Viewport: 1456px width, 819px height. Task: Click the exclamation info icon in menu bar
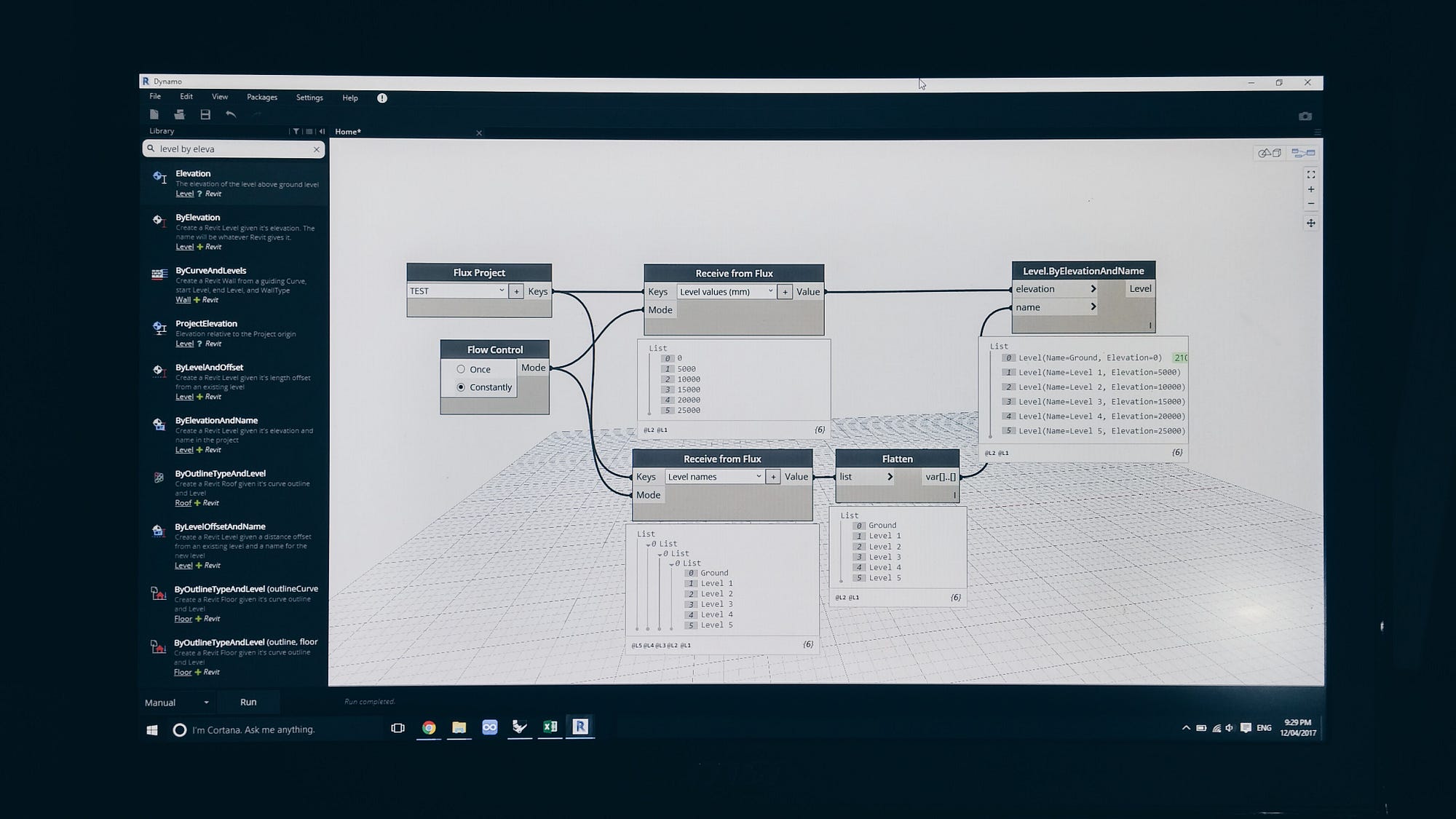click(382, 98)
